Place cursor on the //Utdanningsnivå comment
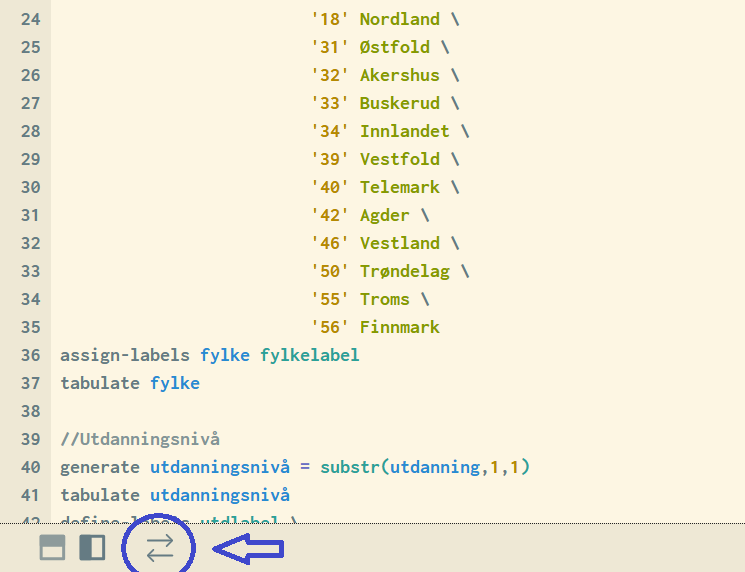This screenshot has height=572, width=745. point(140,439)
